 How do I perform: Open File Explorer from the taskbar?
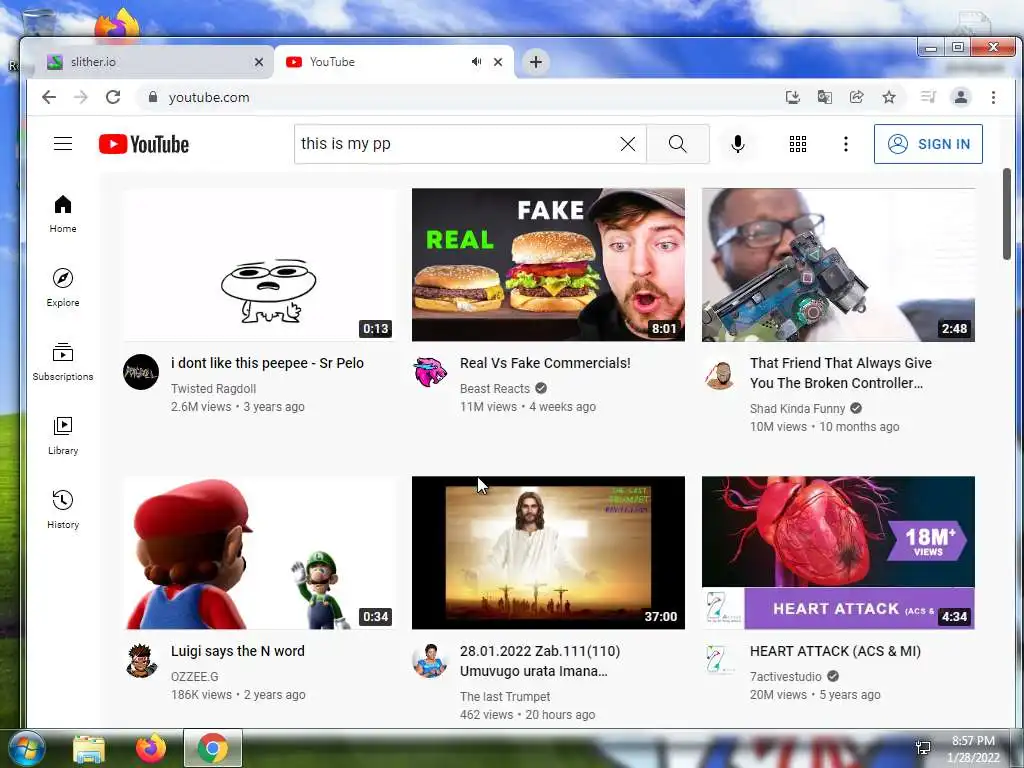pos(89,748)
